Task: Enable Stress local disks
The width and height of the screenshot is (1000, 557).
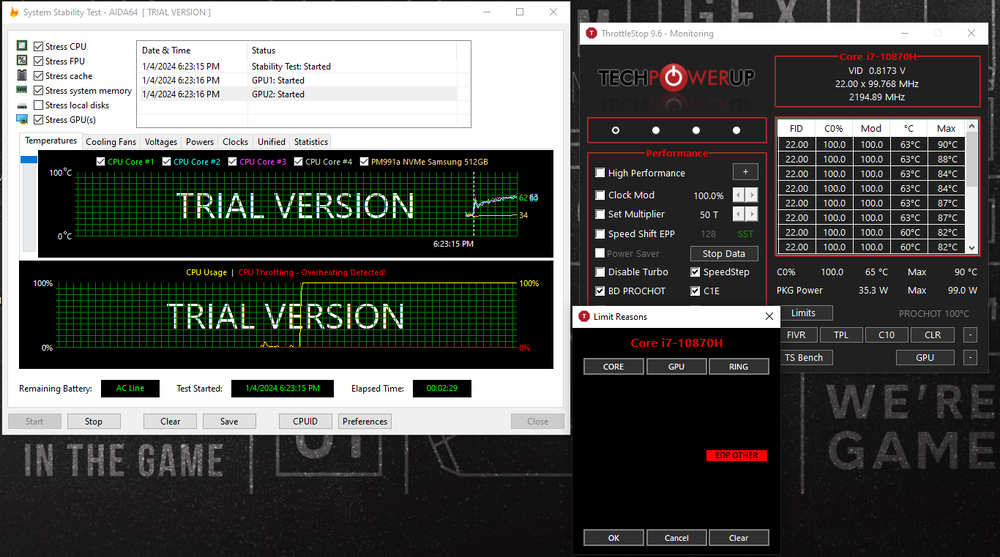Action: [38, 105]
